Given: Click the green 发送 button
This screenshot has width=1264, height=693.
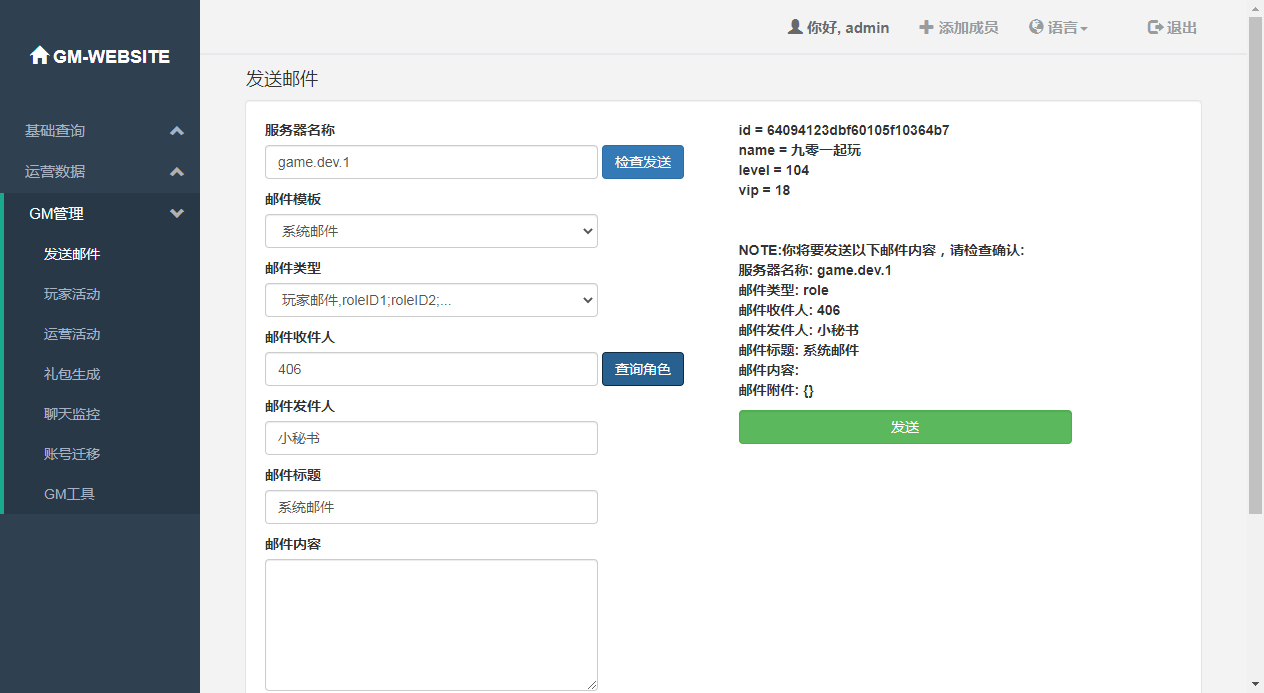Looking at the screenshot, I should (x=905, y=427).
